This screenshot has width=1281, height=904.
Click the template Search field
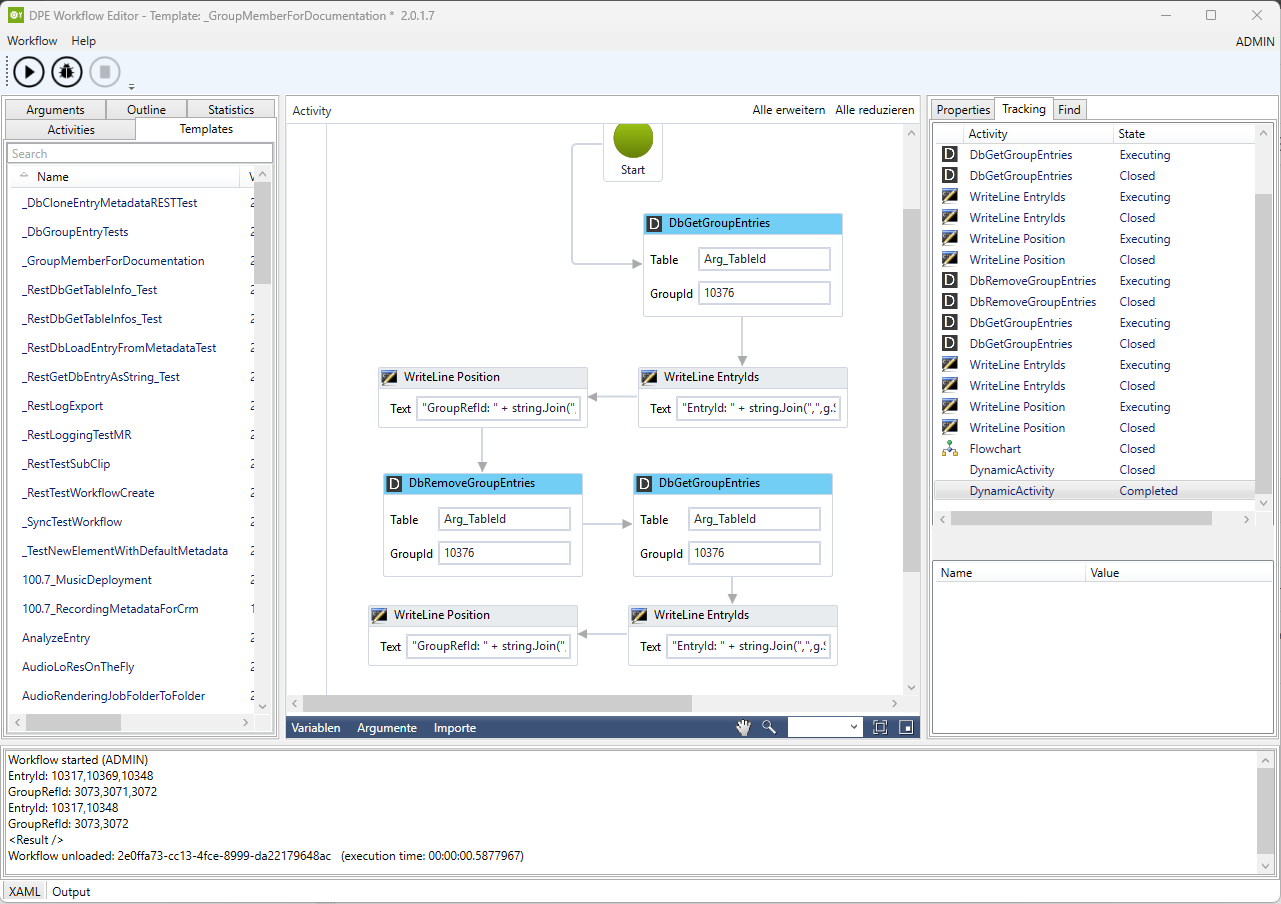[139, 154]
